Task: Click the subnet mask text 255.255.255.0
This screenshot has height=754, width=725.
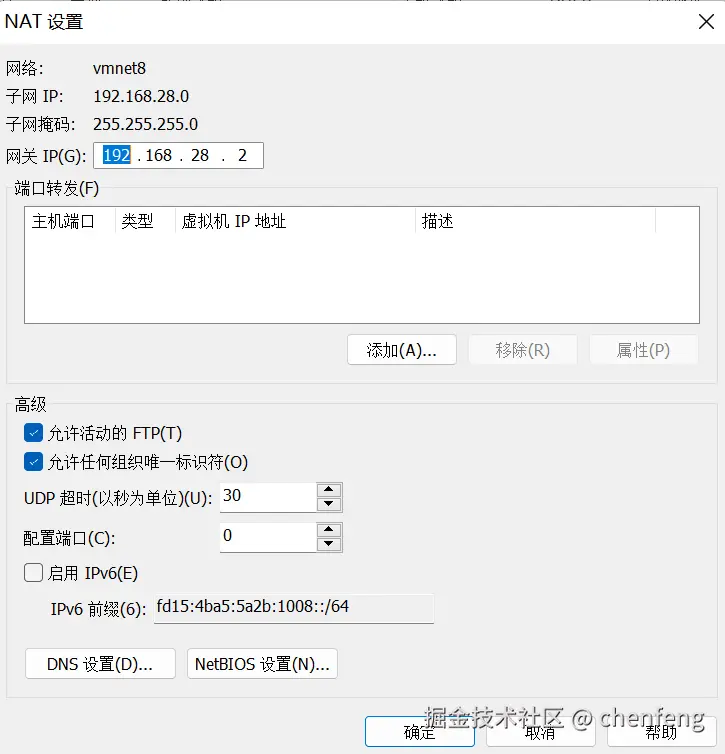Action: (145, 124)
